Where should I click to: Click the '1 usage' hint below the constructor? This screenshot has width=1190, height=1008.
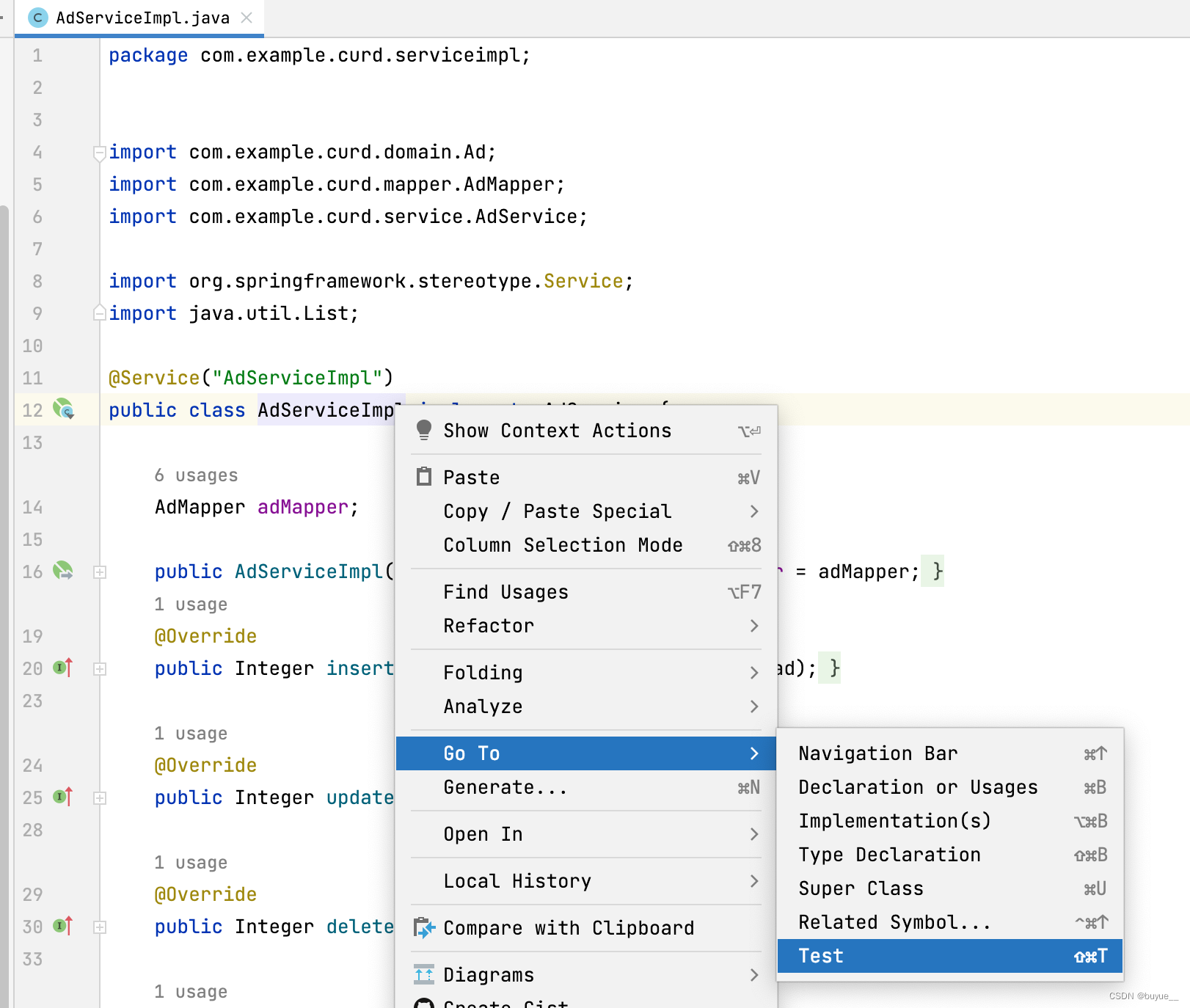pos(191,605)
